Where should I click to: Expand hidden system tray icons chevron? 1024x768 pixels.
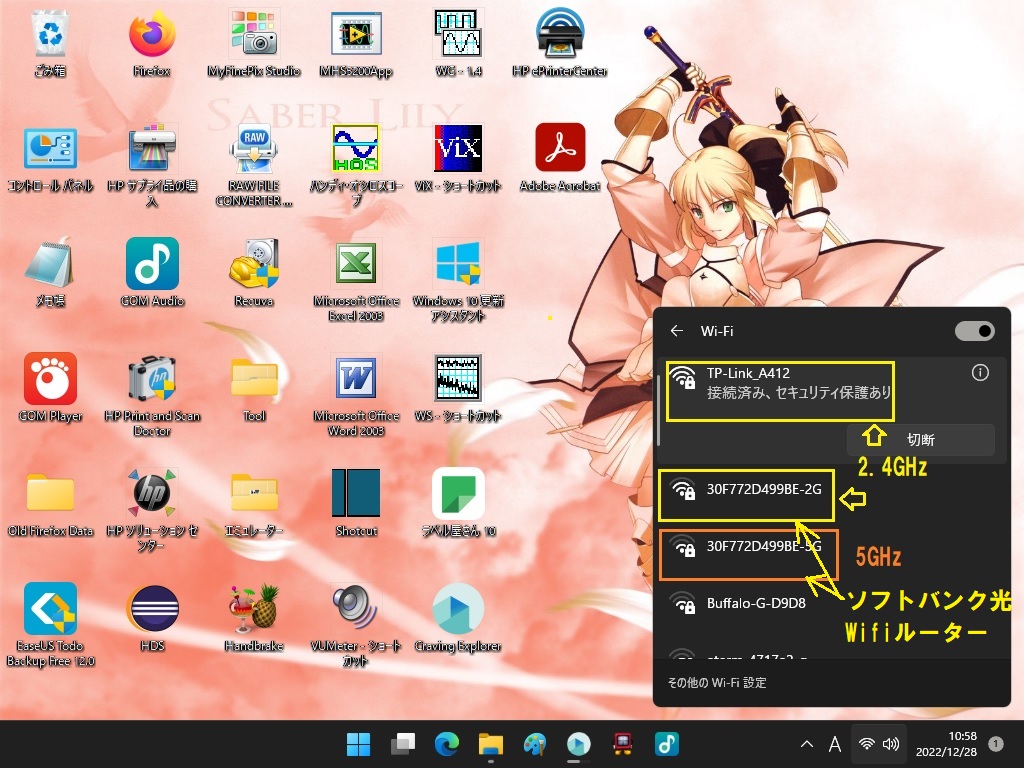[x=807, y=744]
